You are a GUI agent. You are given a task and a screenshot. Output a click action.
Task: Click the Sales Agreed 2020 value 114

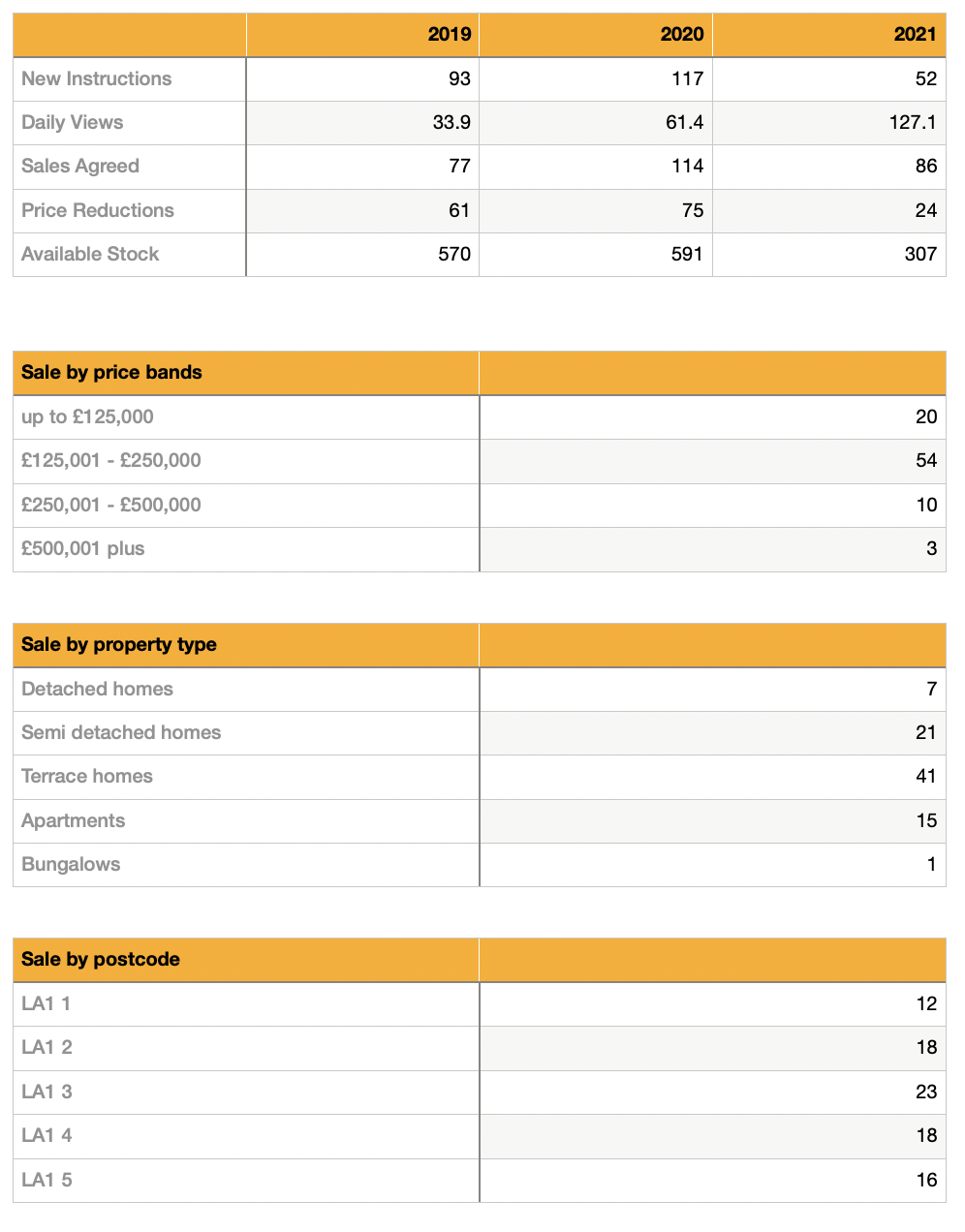[x=687, y=167]
